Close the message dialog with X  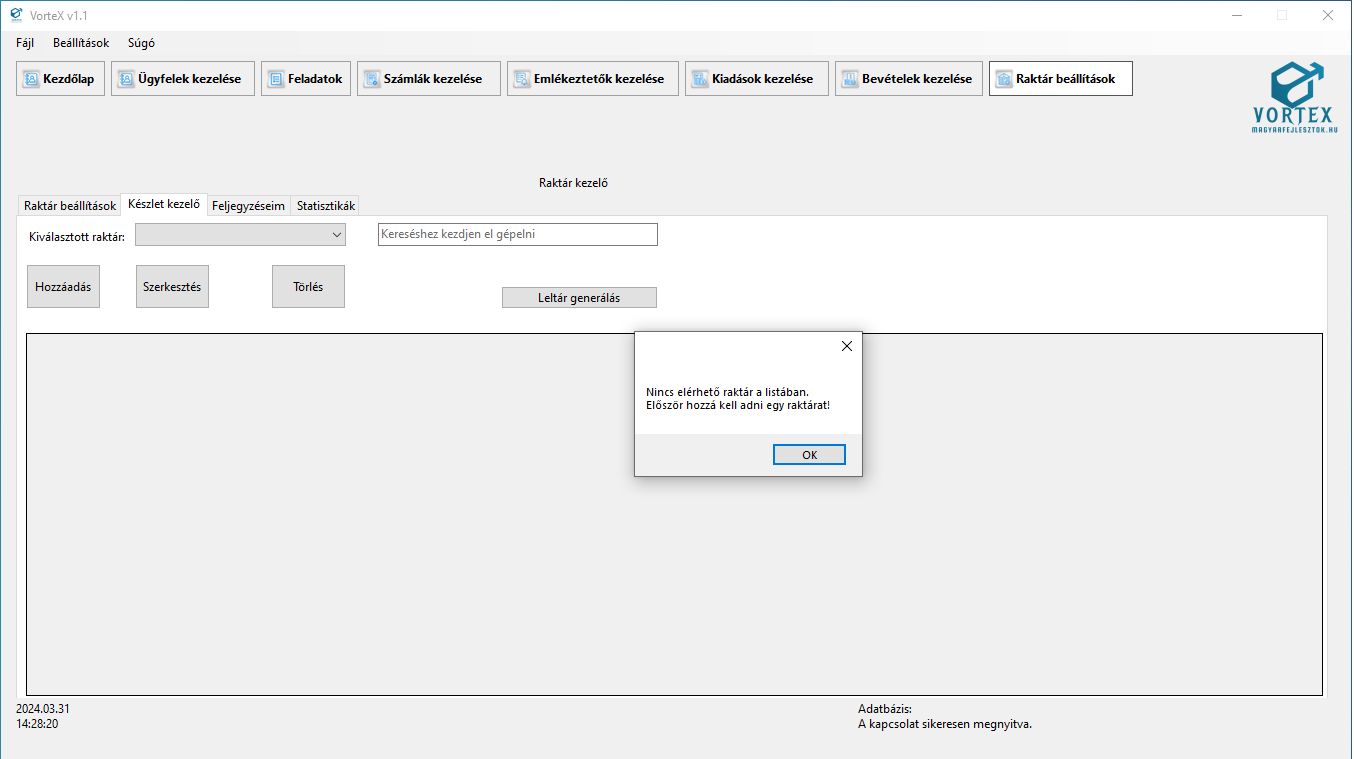pos(846,346)
